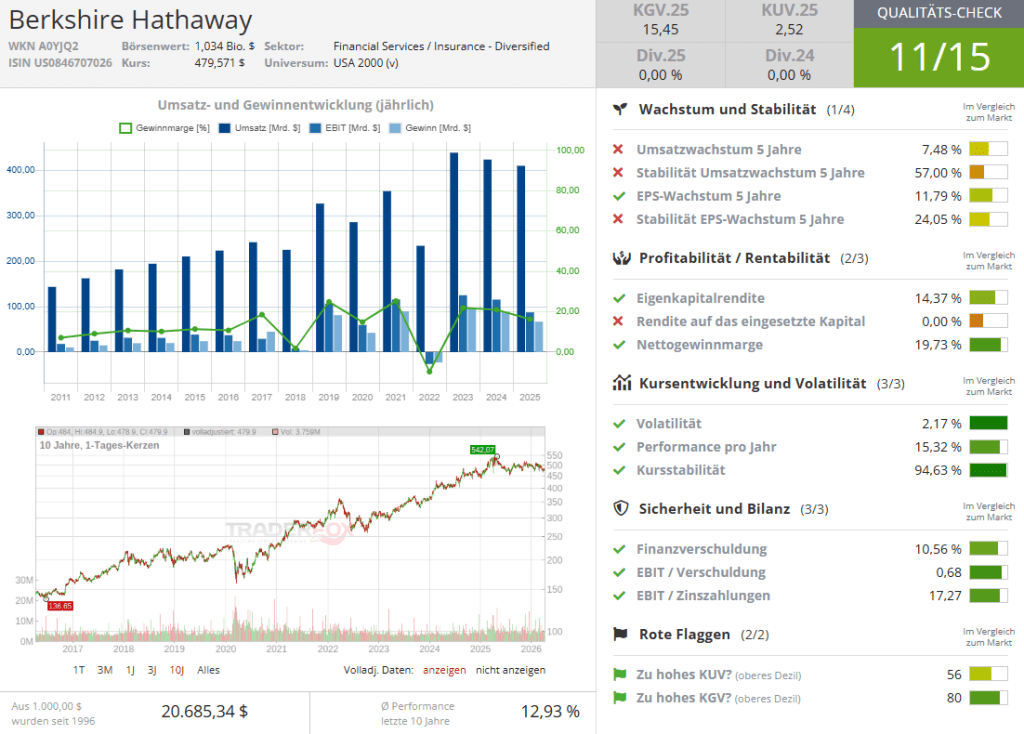
Task: Click the red X beside Rendite auf das eingesetzte Kapital
Action: click(x=619, y=321)
